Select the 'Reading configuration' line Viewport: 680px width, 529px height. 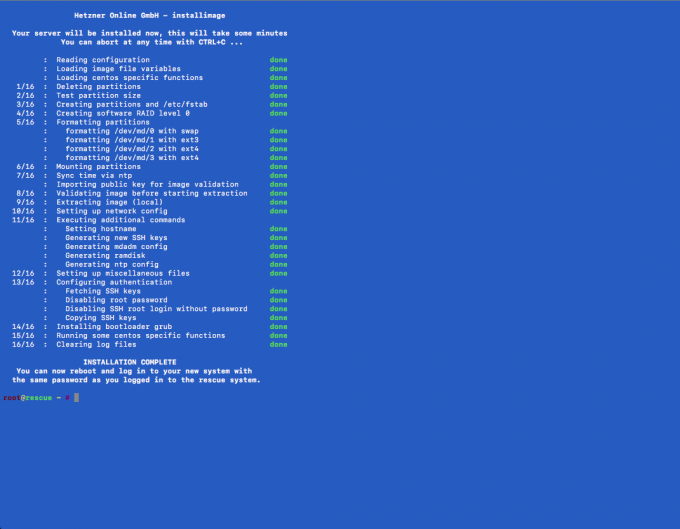point(103,60)
